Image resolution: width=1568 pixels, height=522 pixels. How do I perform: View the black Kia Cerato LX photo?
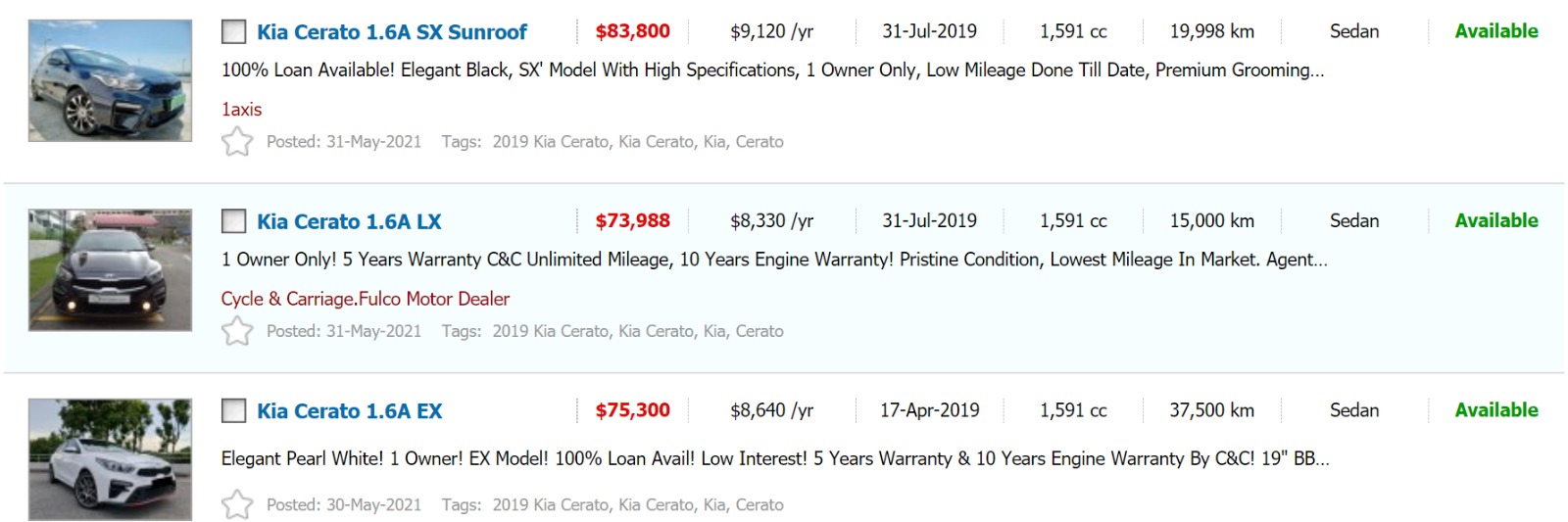tap(110, 269)
